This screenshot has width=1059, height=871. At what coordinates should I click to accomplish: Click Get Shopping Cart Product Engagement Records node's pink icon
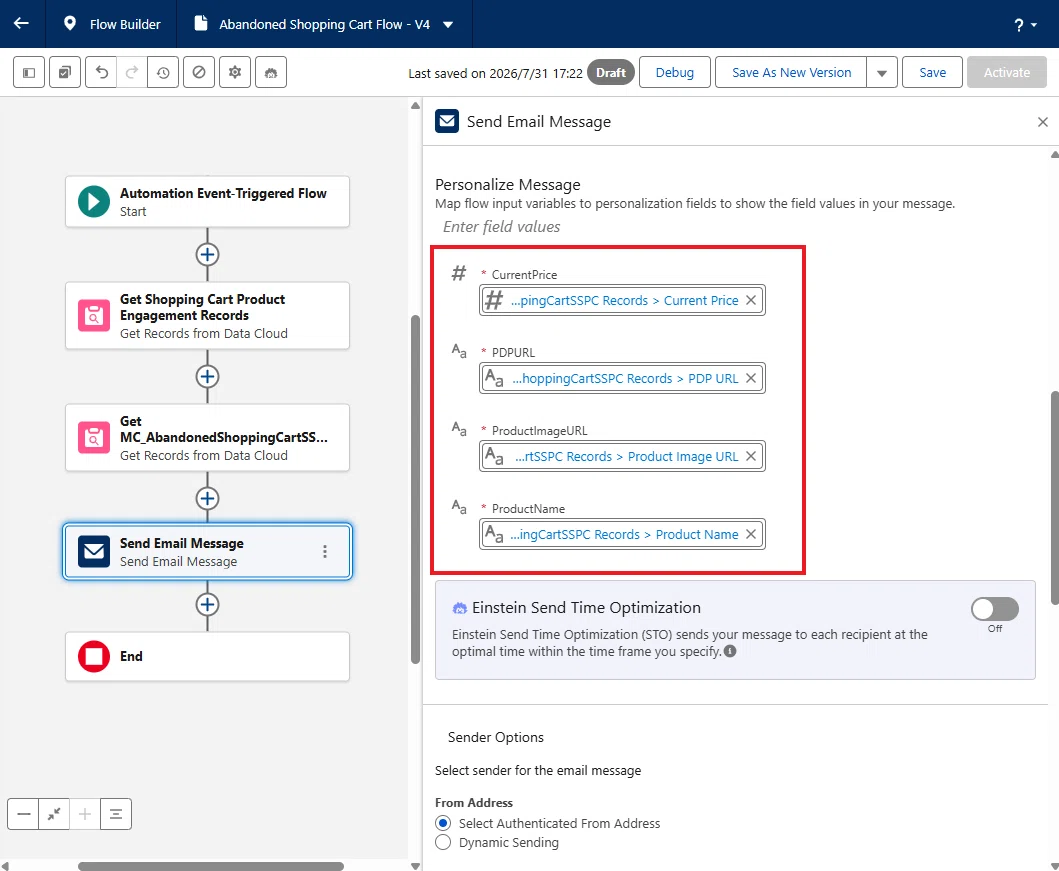(94, 316)
